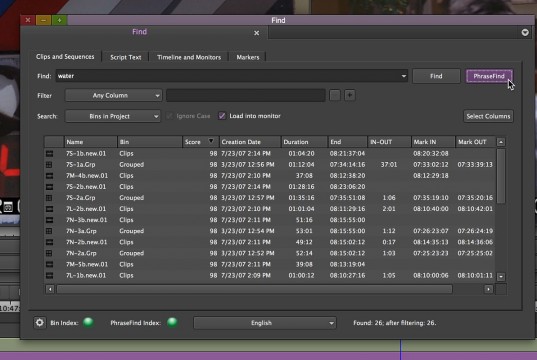Click the clip icon for 7L-1b.new.01

[49, 275]
